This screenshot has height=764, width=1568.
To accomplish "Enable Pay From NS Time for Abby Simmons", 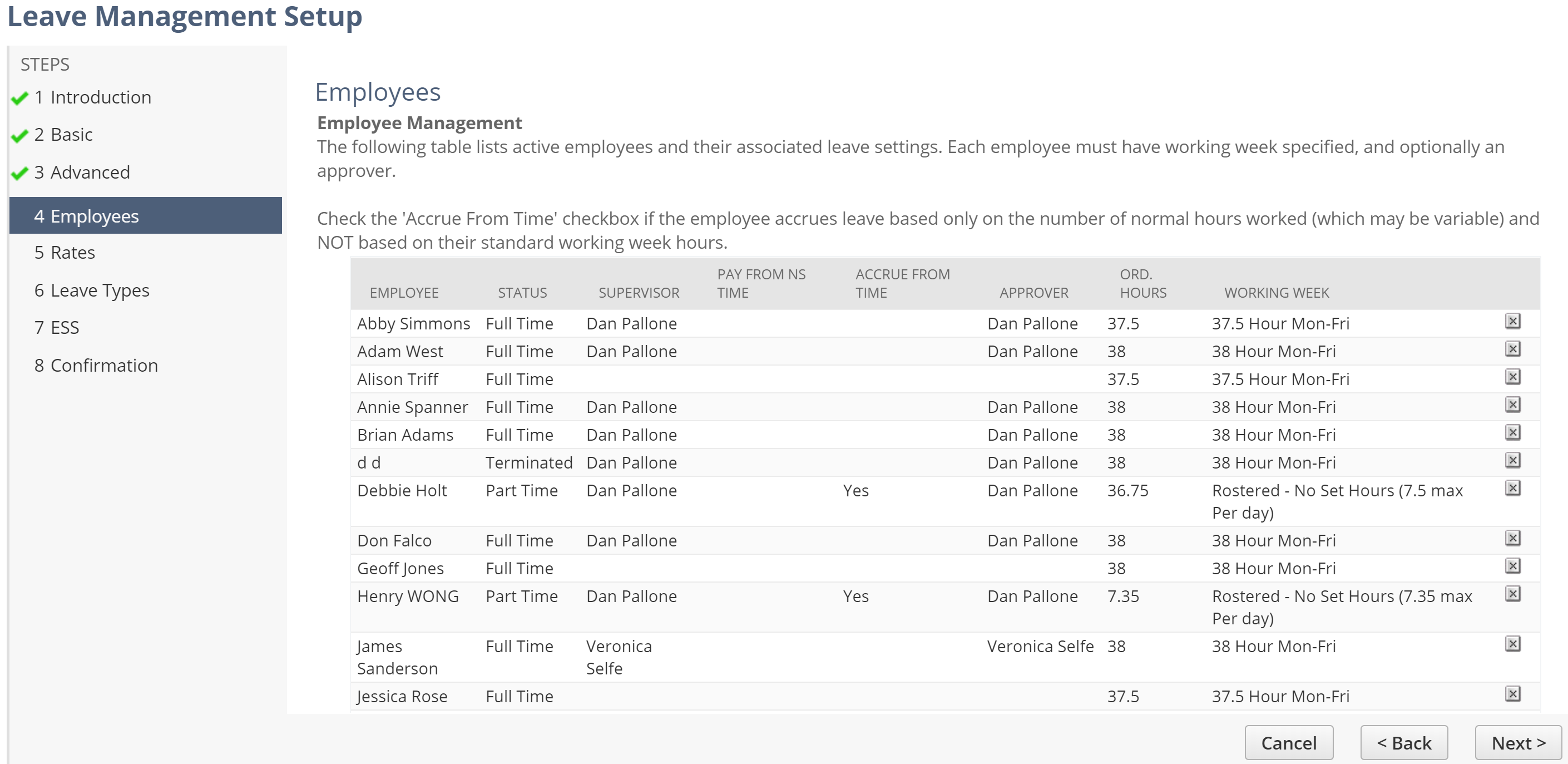I will coord(761,323).
